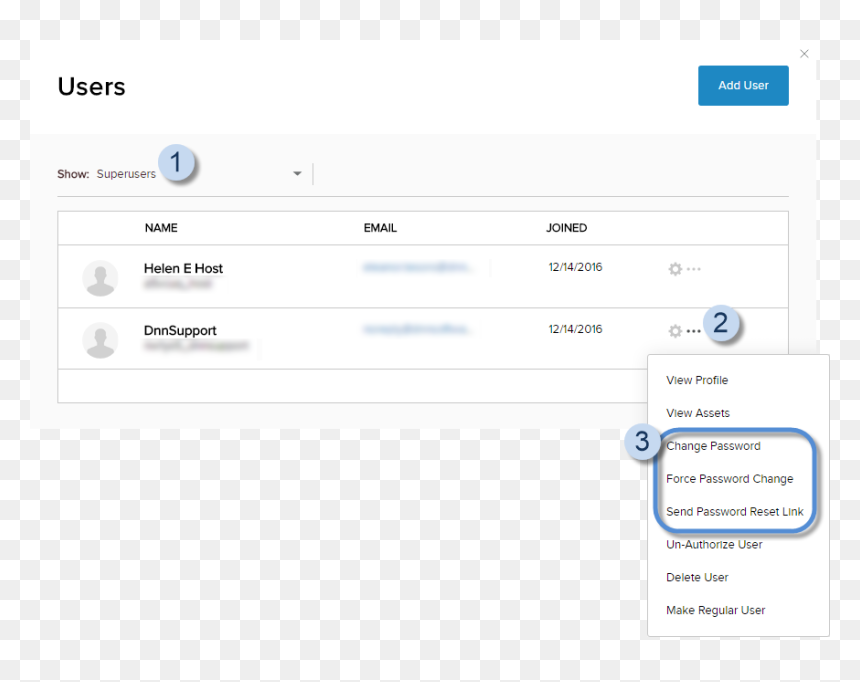
Task: Open DnnSupport's blurred email link
Action: [417, 329]
